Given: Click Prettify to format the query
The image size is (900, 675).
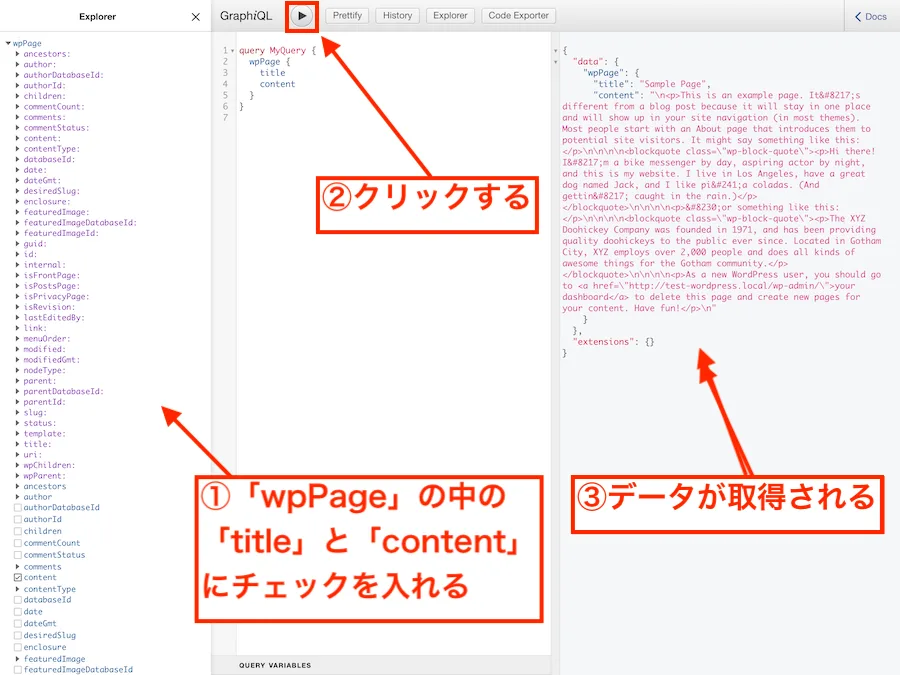Looking at the screenshot, I should point(346,15).
